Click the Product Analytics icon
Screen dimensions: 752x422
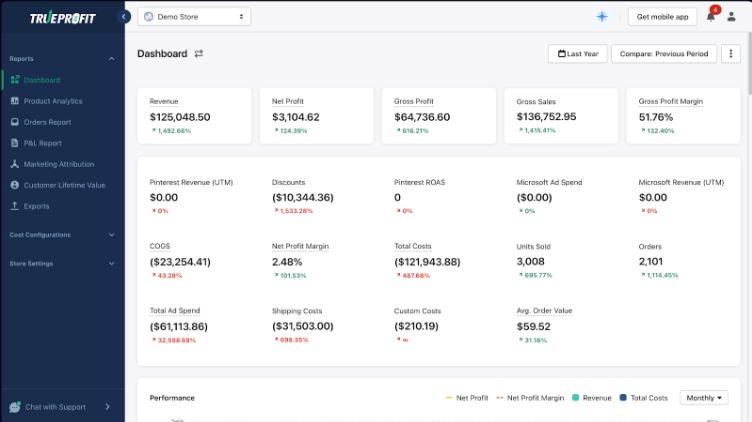(15, 101)
